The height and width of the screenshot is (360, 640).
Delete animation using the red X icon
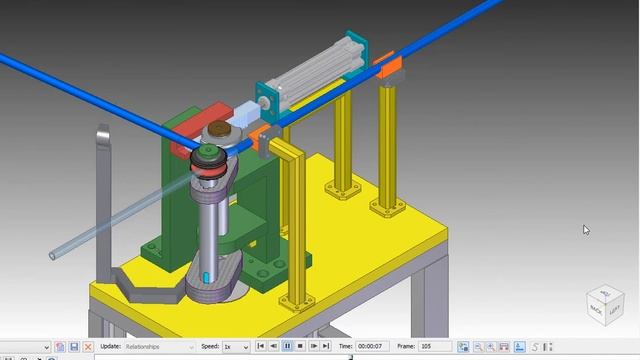coord(88,347)
